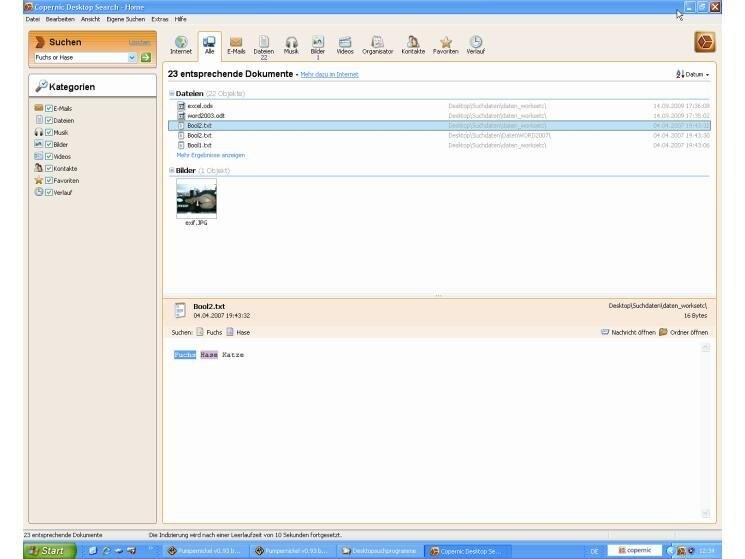Open the search query dropdown arrow
The image size is (745, 559).
(x=132, y=57)
